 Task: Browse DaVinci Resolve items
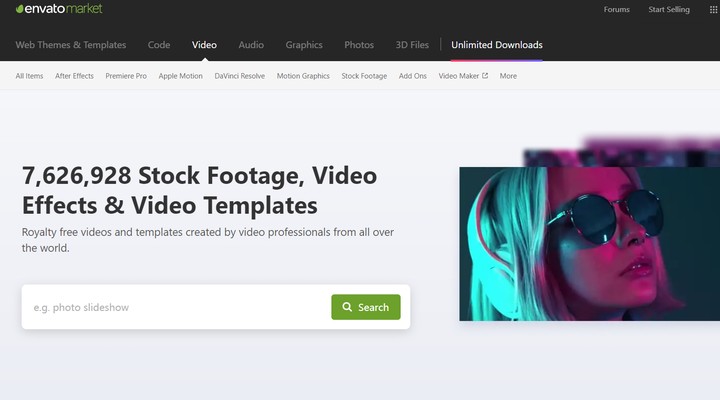(240, 76)
